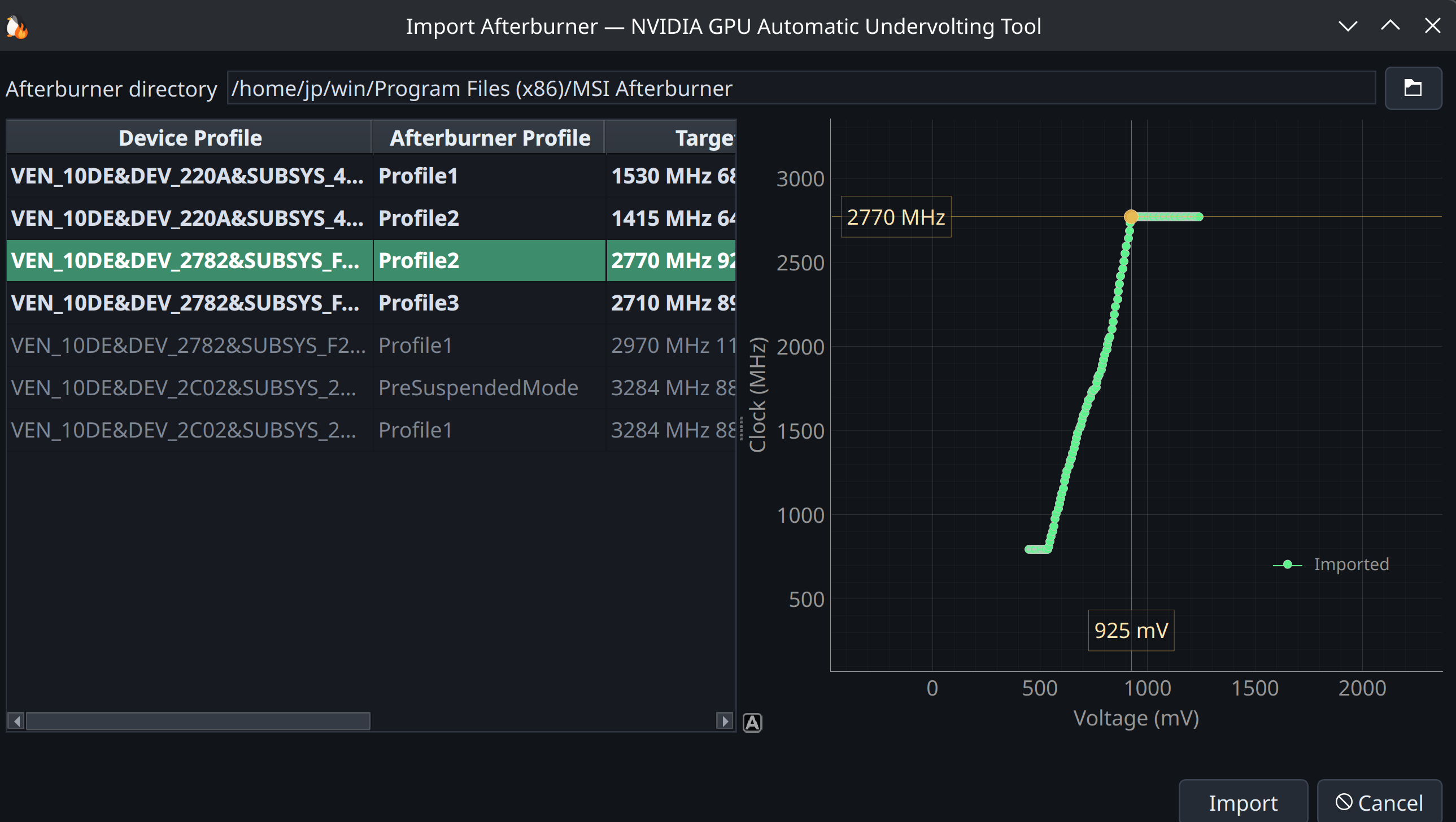Click the 2970 MHz target cell
Image resolution: width=1456 pixels, height=822 pixels.
672,345
